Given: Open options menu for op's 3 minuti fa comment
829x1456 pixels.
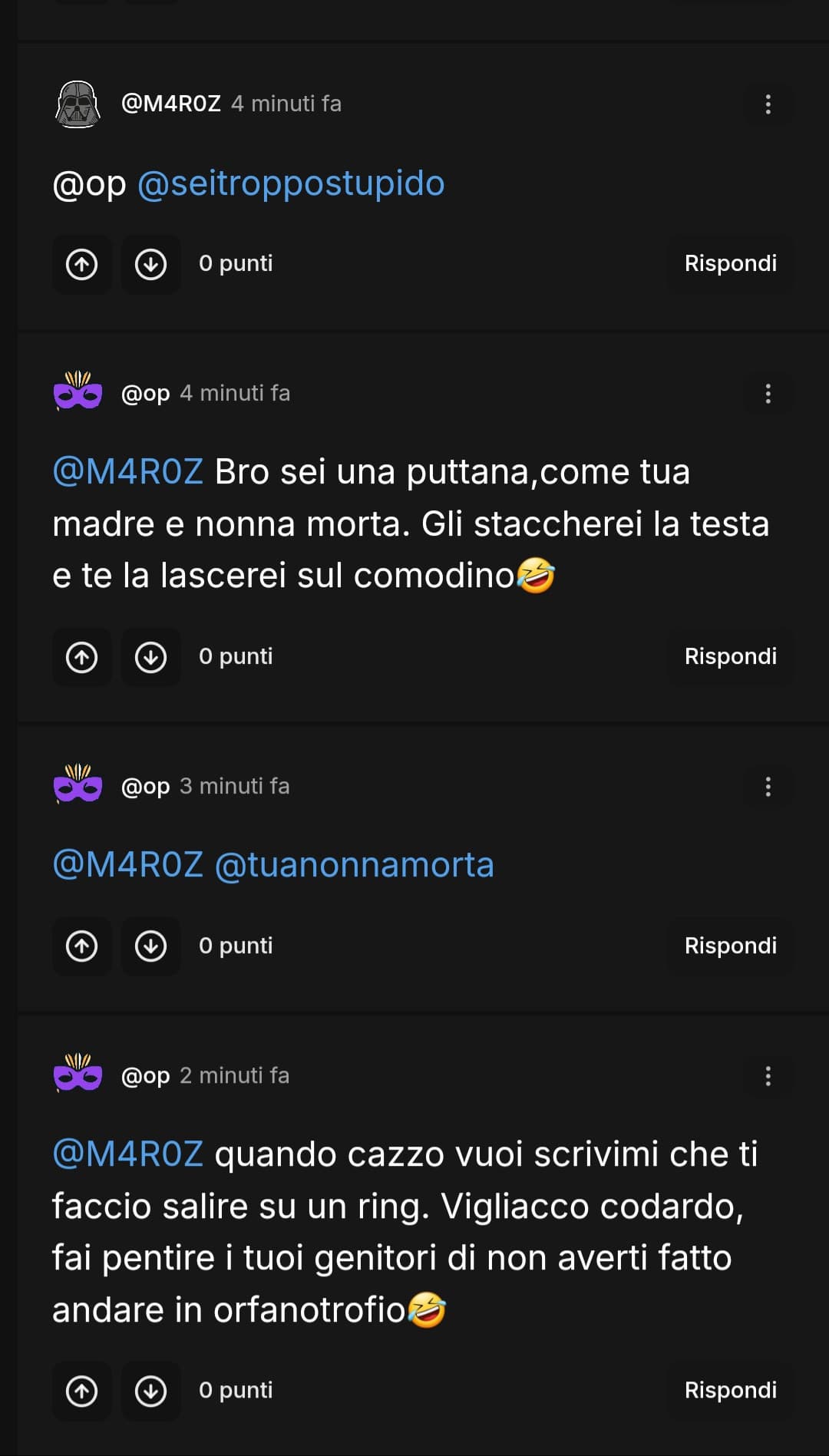Looking at the screenshot, I should tap(768, 787).
